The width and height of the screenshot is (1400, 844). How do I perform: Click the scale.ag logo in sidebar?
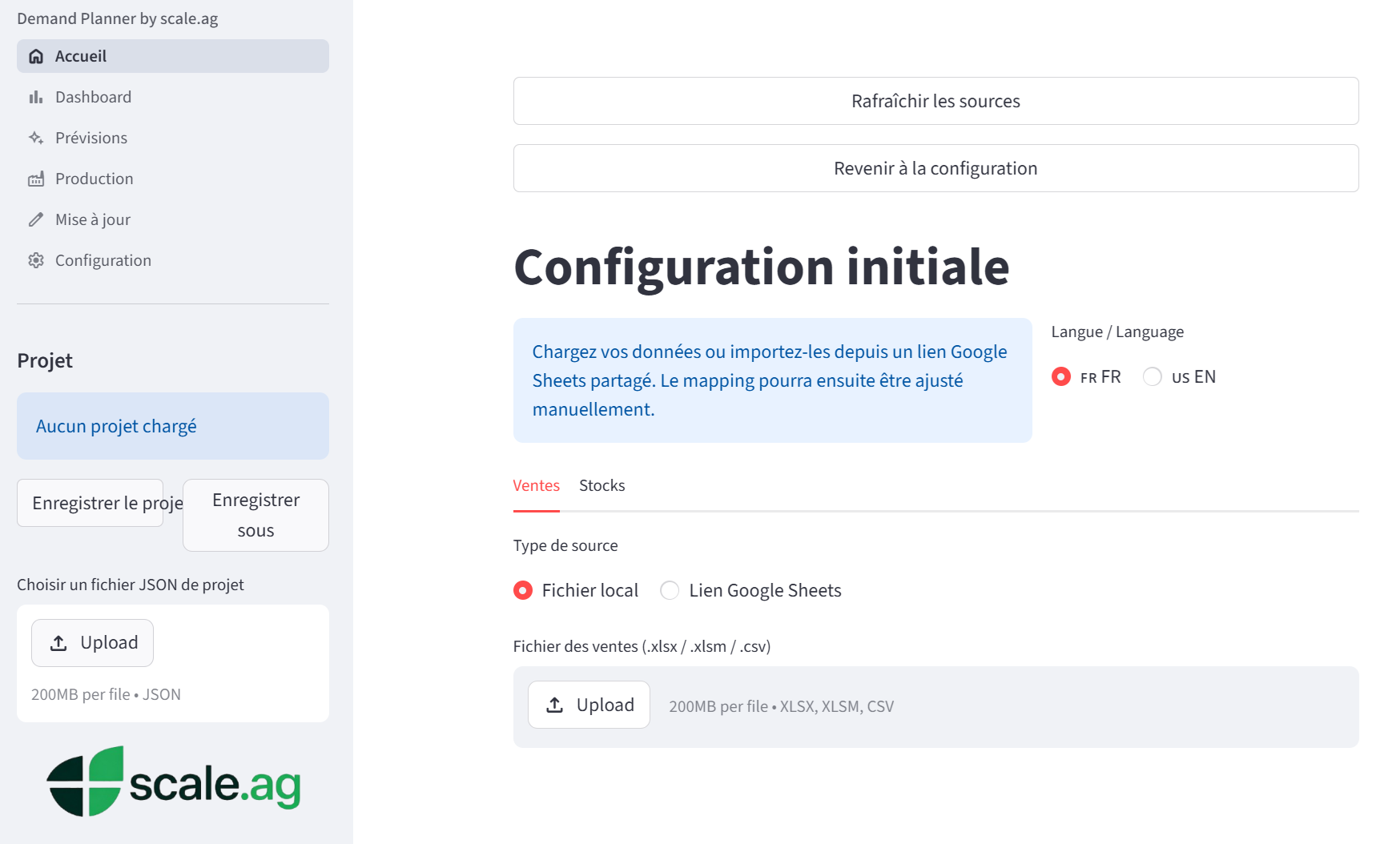click(x=173, y=782)
